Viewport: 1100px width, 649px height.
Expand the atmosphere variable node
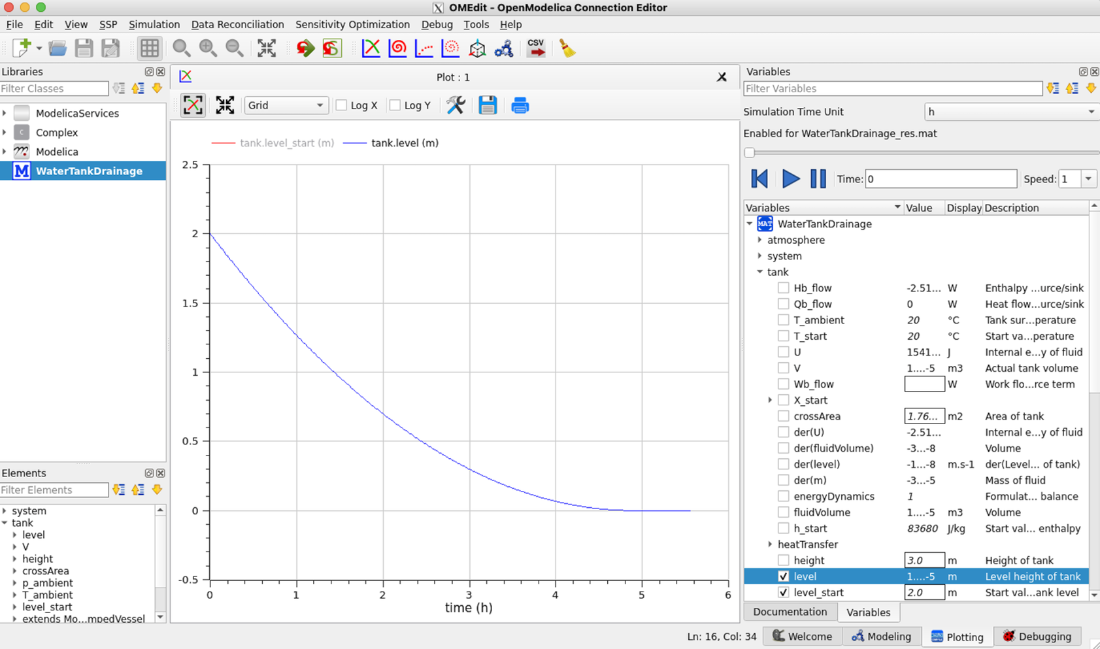pos(760,240)
